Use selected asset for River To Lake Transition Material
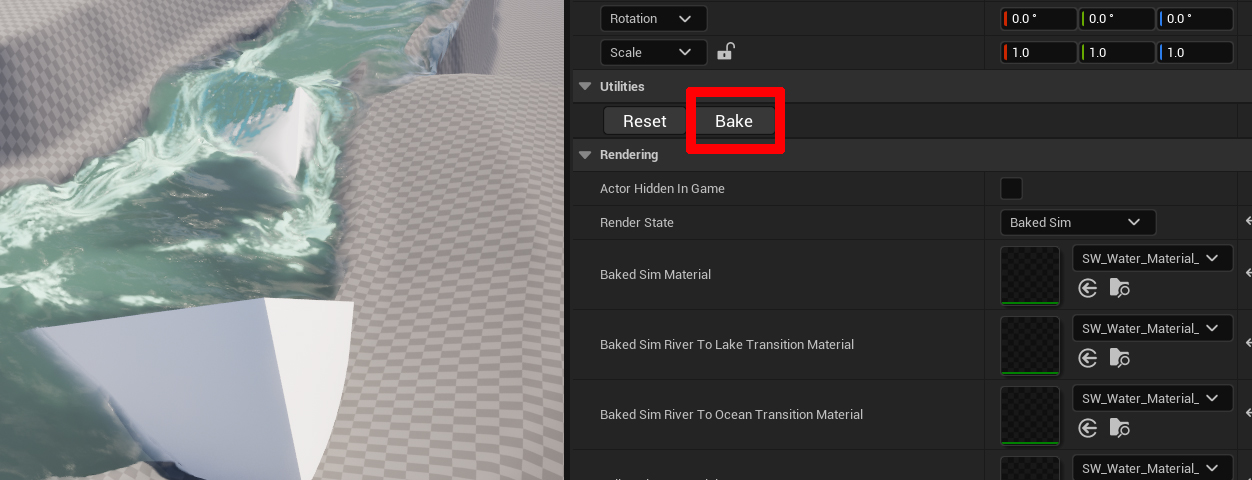Screen dimensions: 1252x480 point(1088,358)
